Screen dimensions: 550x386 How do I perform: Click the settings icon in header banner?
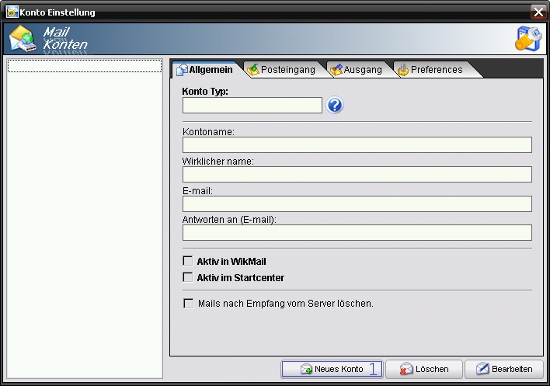click(528, 38)
